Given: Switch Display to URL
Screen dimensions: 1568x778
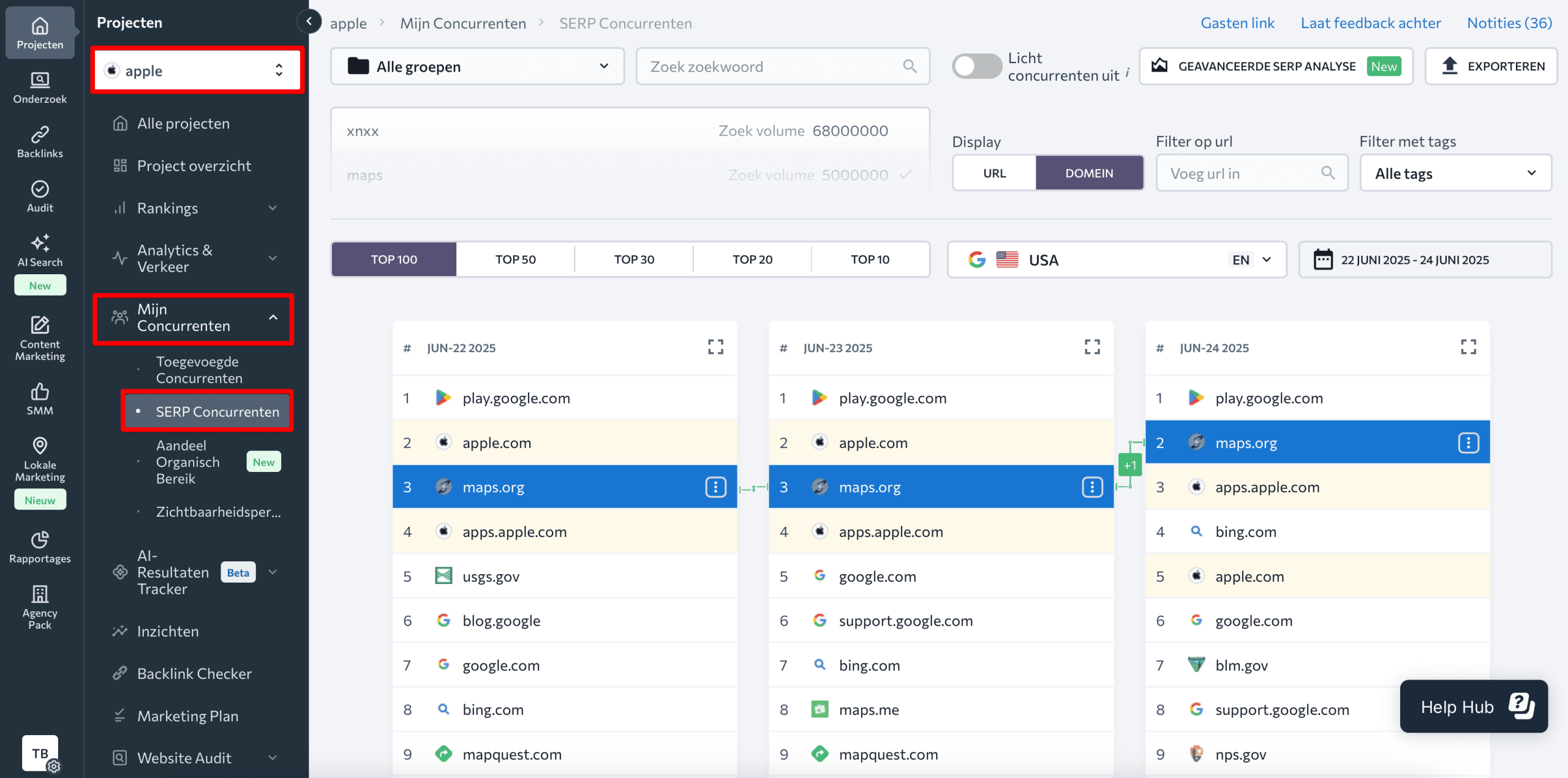Looking at the screenshot, I should pos(995,173).
